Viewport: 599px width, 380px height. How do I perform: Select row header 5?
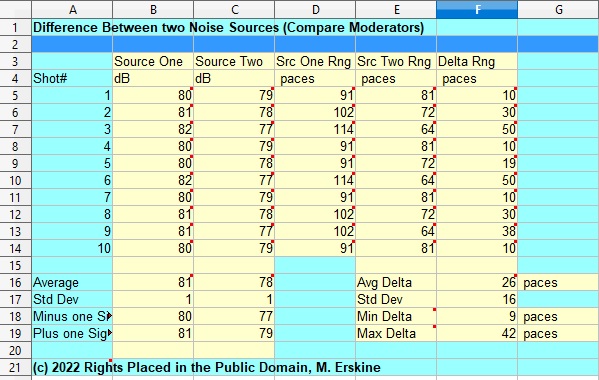tap(15, 95)
